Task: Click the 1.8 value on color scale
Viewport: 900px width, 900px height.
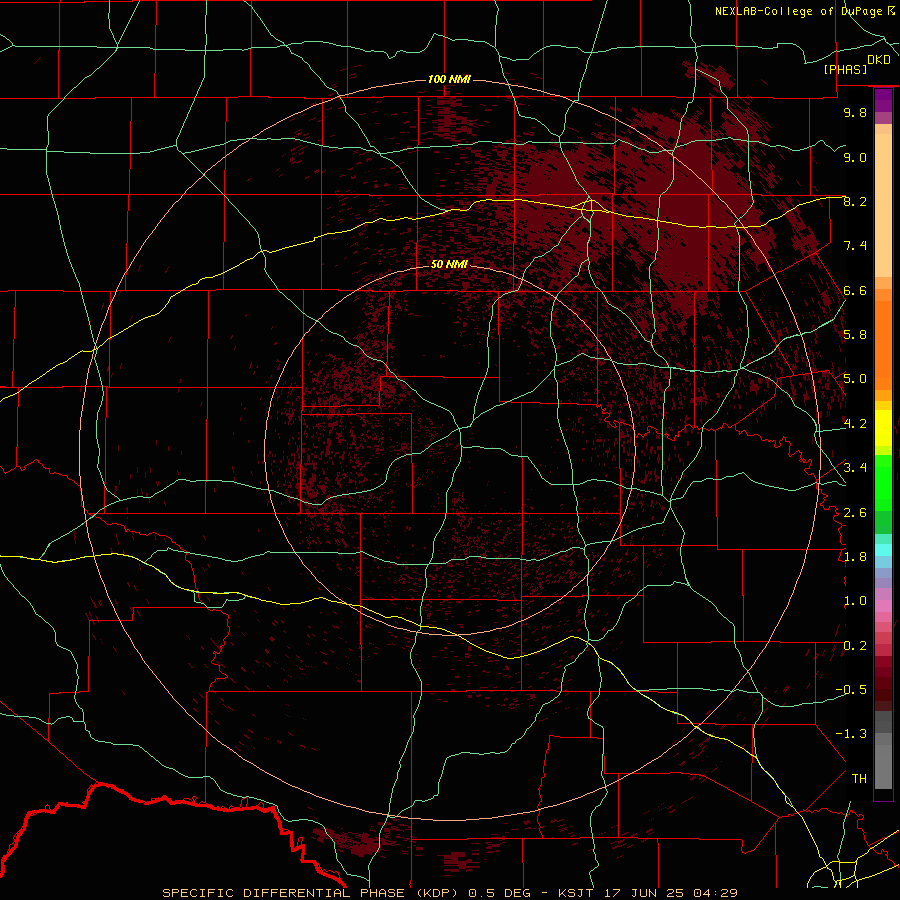Action: [855, 557]
